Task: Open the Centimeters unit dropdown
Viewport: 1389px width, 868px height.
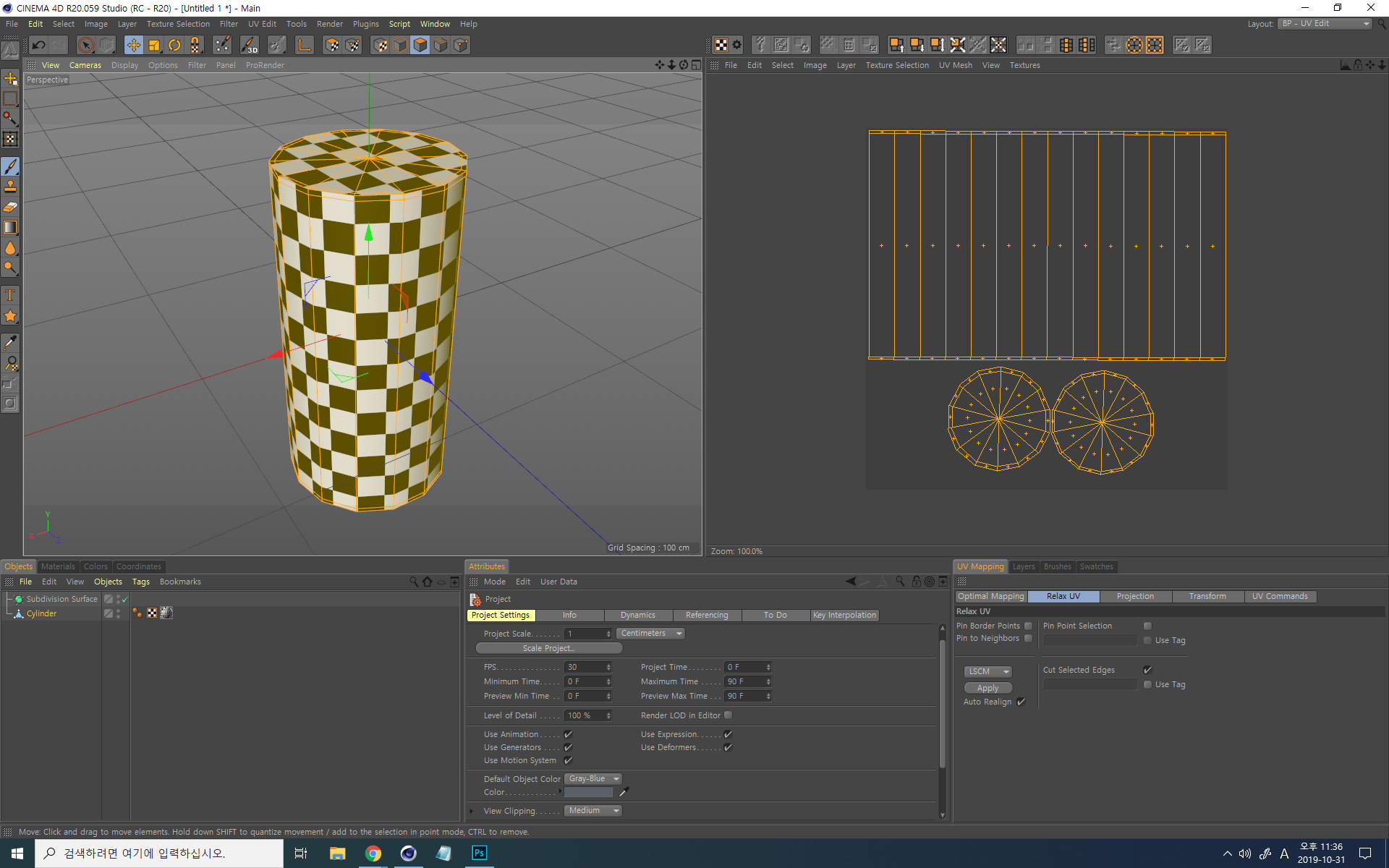Action: pos(650,634)
